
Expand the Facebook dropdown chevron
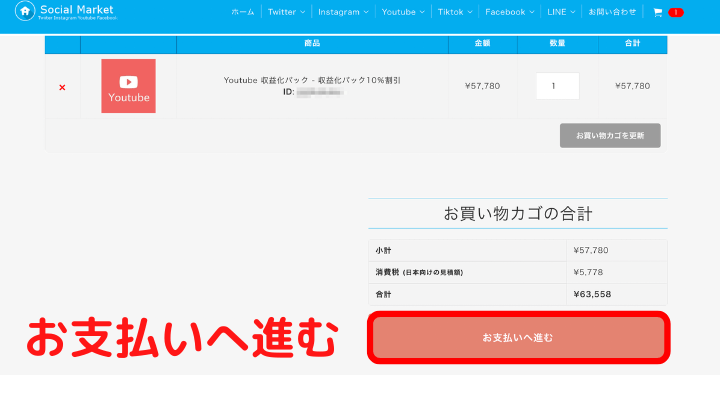coord(532,12)
